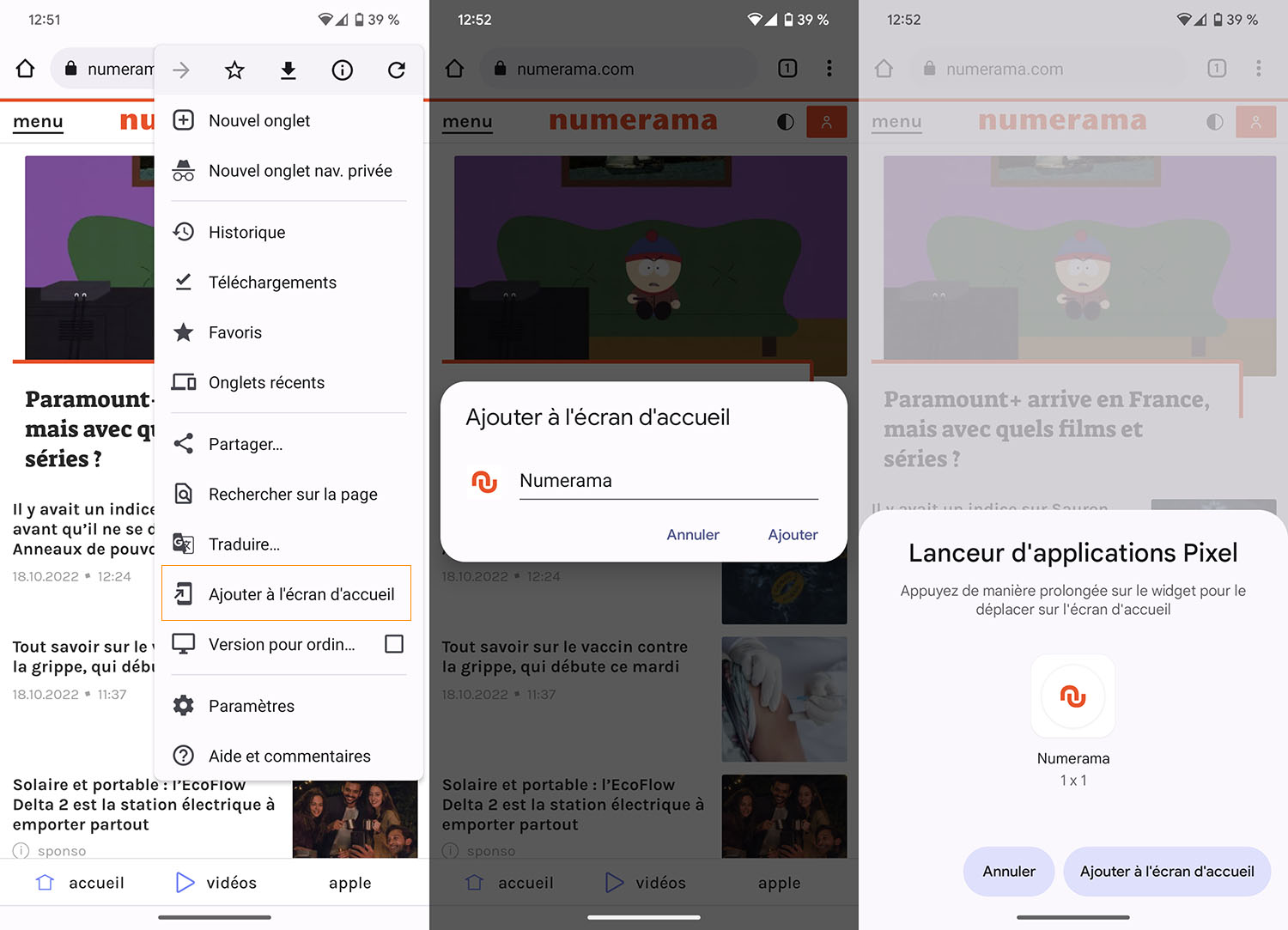1288x930 pixels.
Task: Toggle Version pour ordinateur checkbox
Action: pyautogui.click(x=394, y=644)
